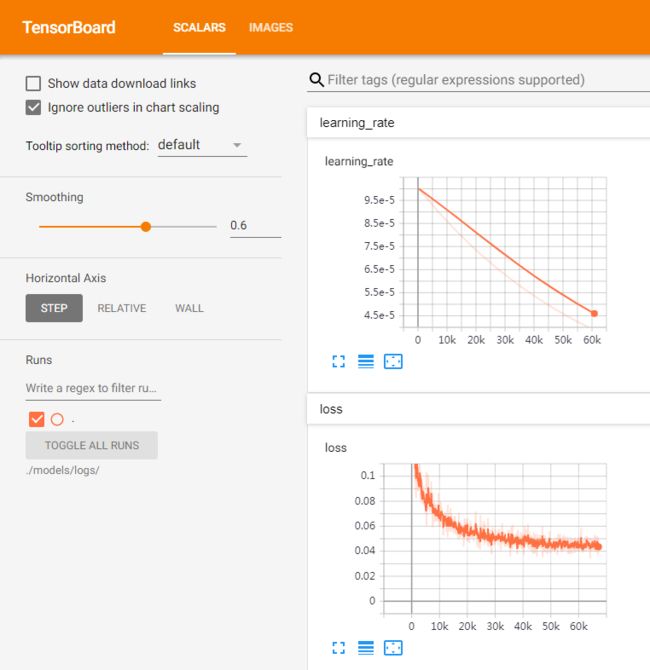The width and height of the screenshot is (650, 670).
Task: Click the TensorBoard logo title
Action: (x=69, y=27)
